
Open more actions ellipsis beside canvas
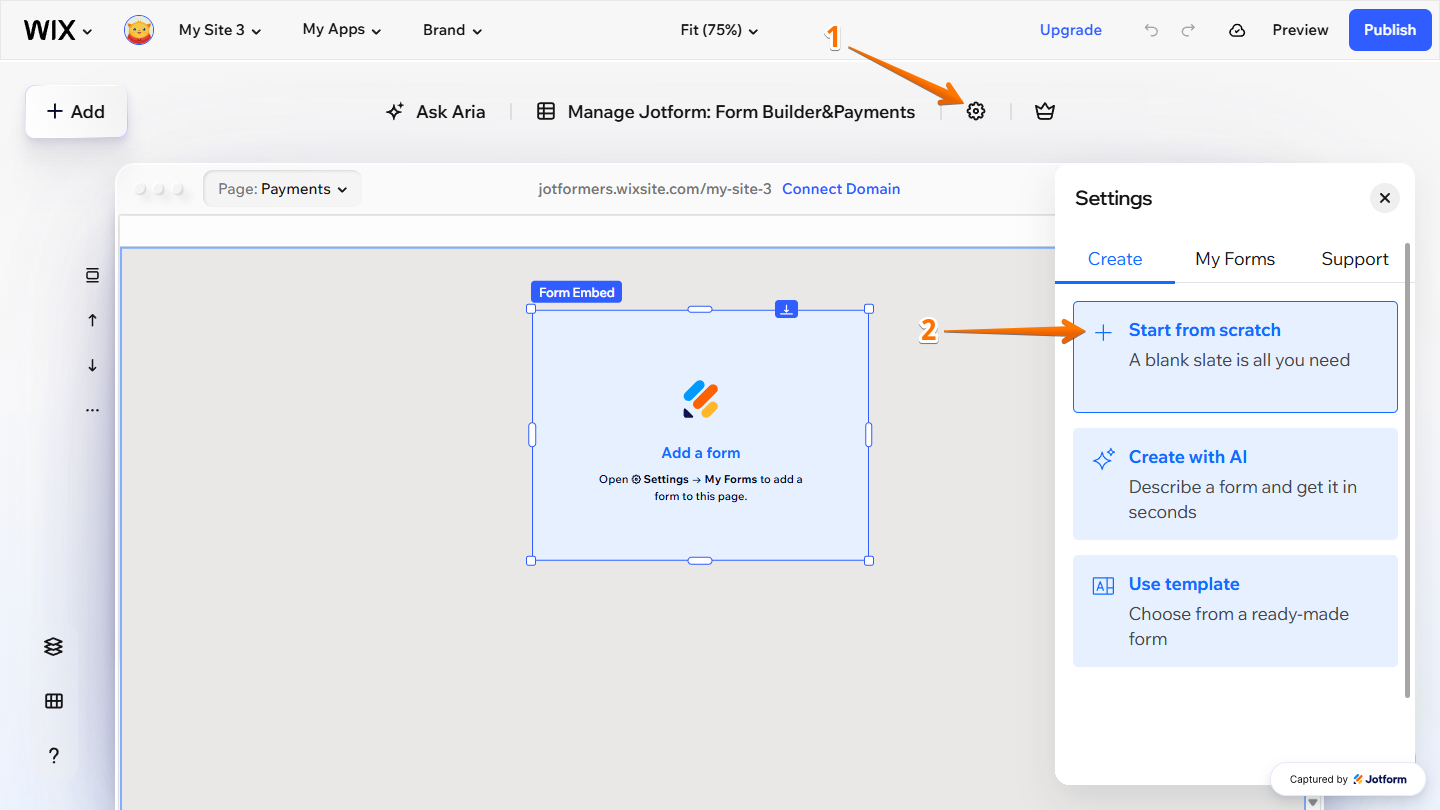coord(92,410)
